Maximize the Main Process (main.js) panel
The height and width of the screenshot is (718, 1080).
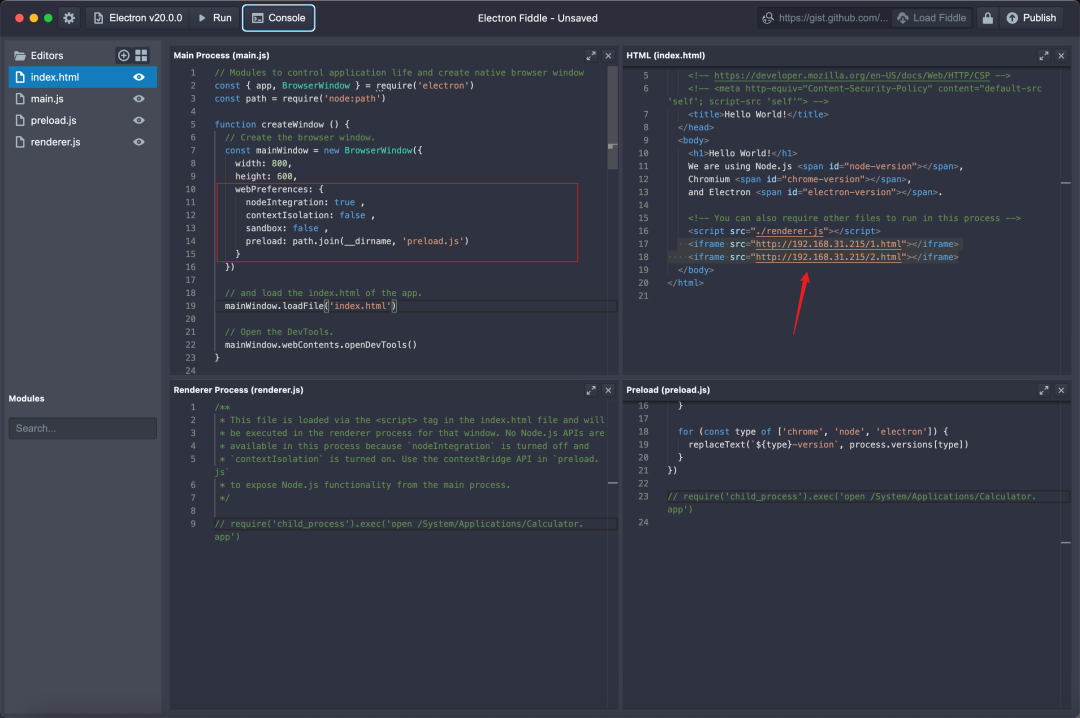click(590, 56)
